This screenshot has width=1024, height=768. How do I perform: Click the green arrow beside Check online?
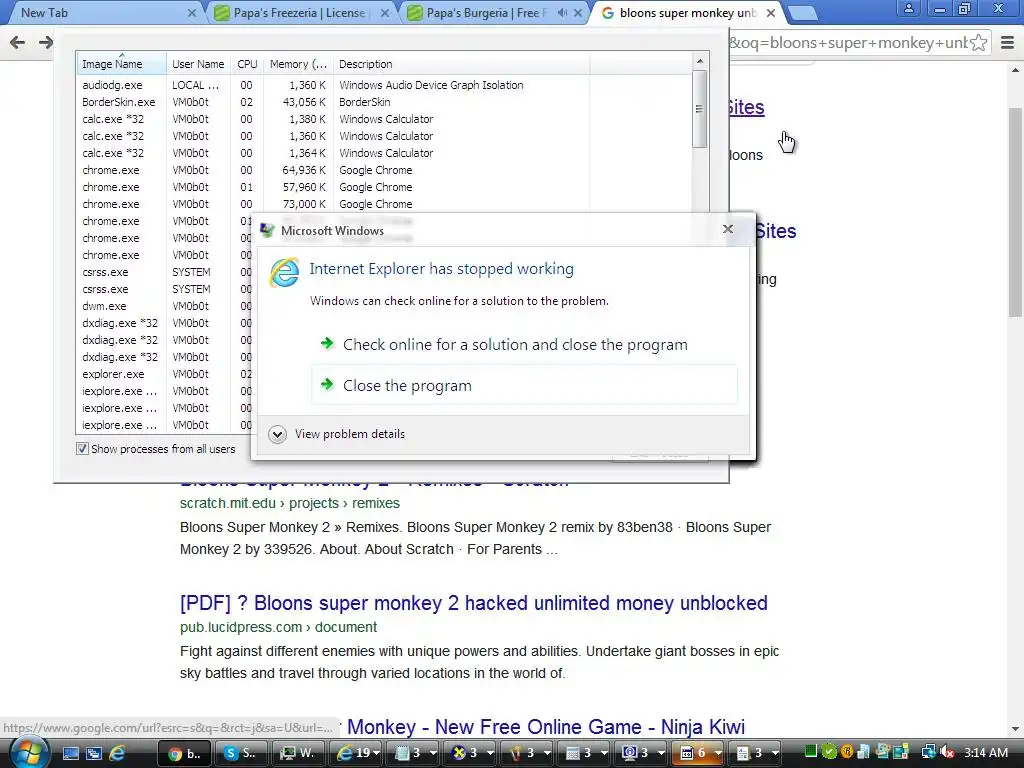(327, 343)
